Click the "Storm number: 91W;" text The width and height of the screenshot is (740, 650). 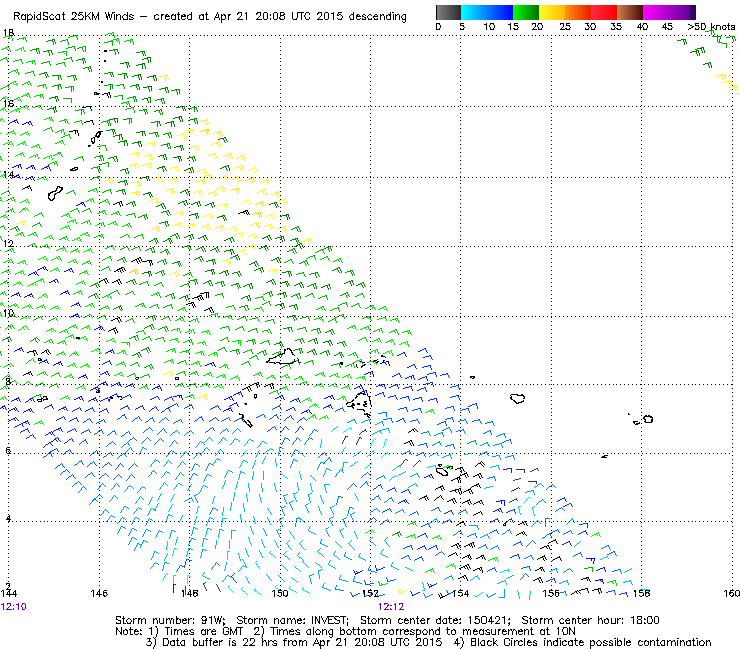point(170,620)
